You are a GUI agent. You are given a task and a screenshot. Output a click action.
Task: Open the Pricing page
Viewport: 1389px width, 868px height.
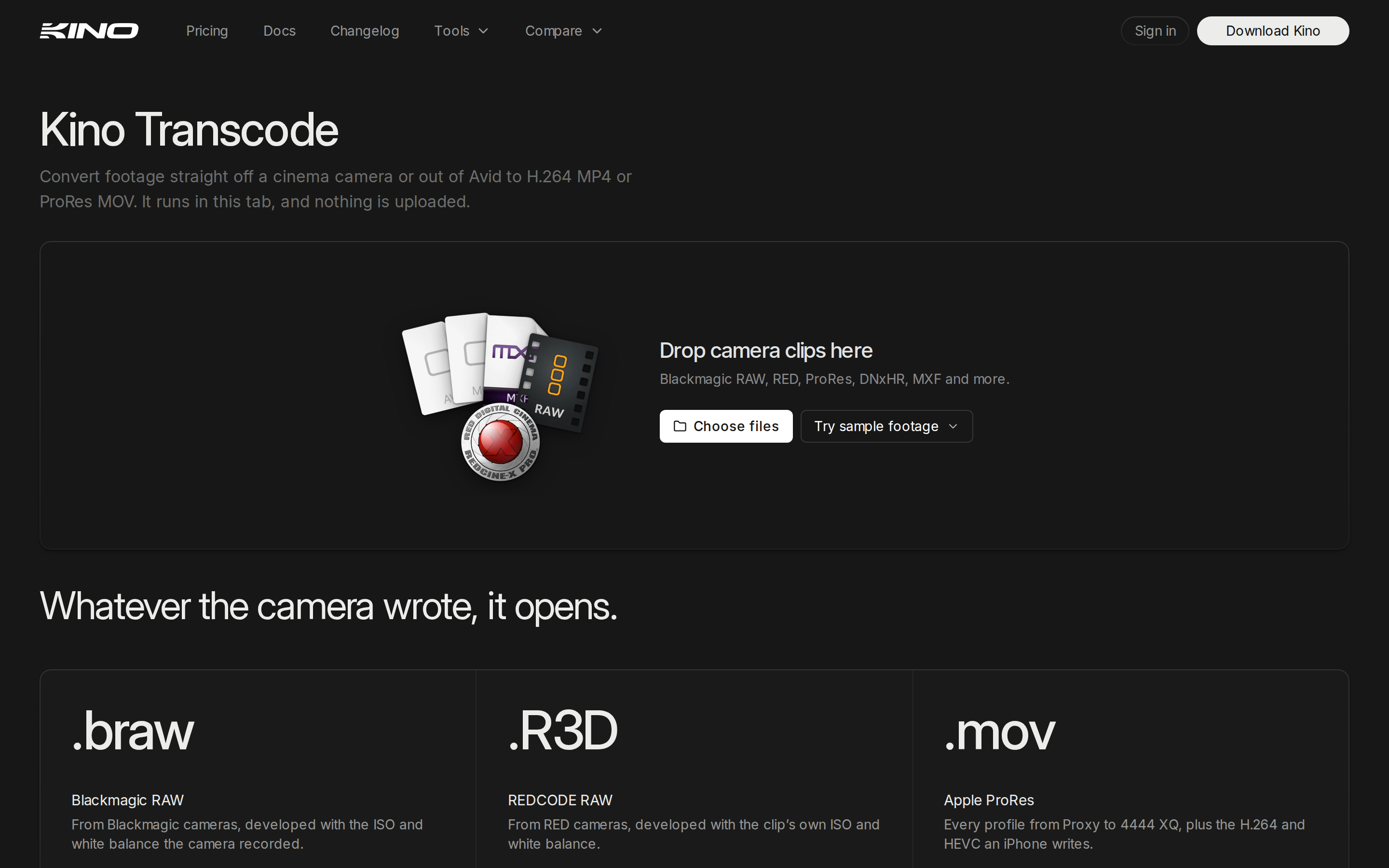[206, 31]
